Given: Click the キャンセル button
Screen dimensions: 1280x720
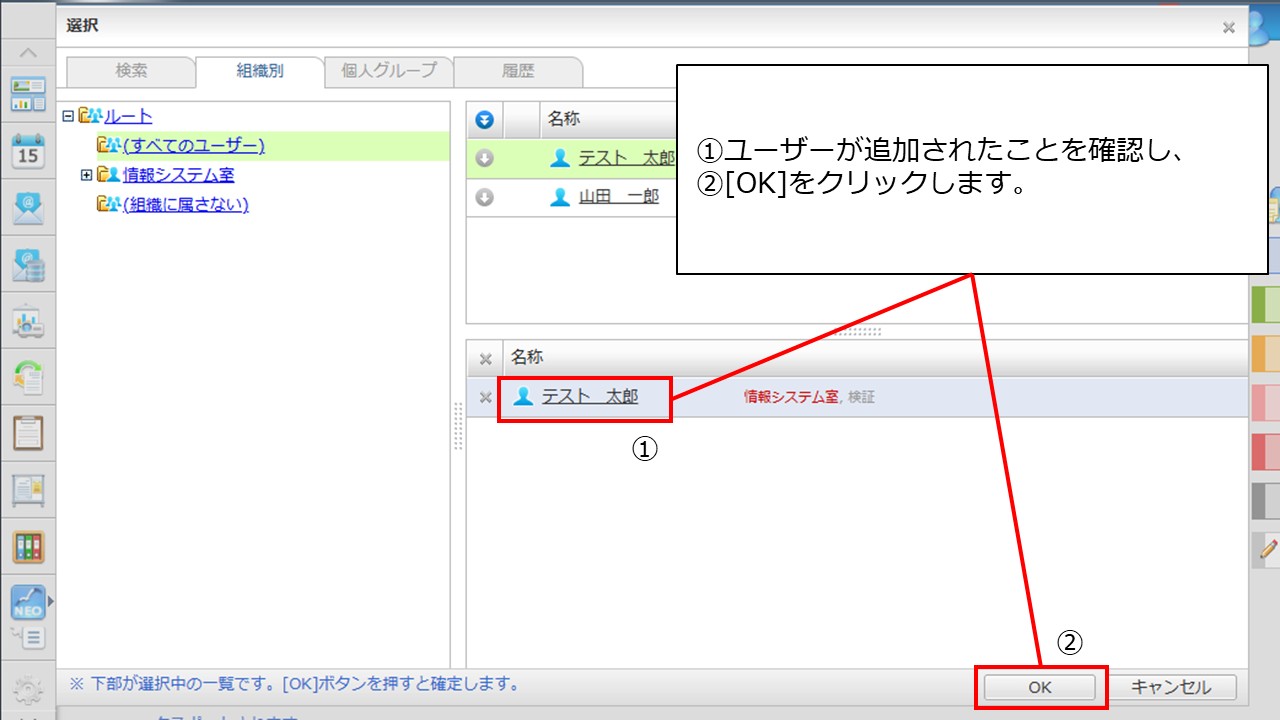Looking at the screenshot, I should pyautogui.click(x=1171, y=687).
